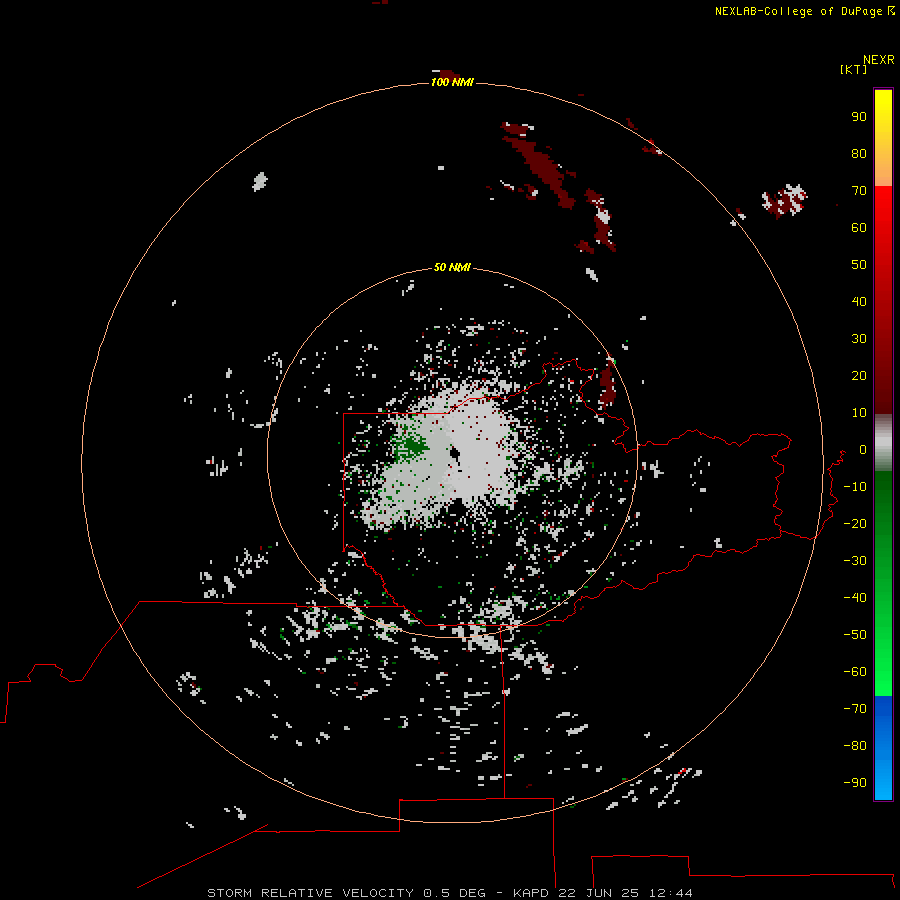Click the 90 value on the velocity scale

(x=859, y=117)
